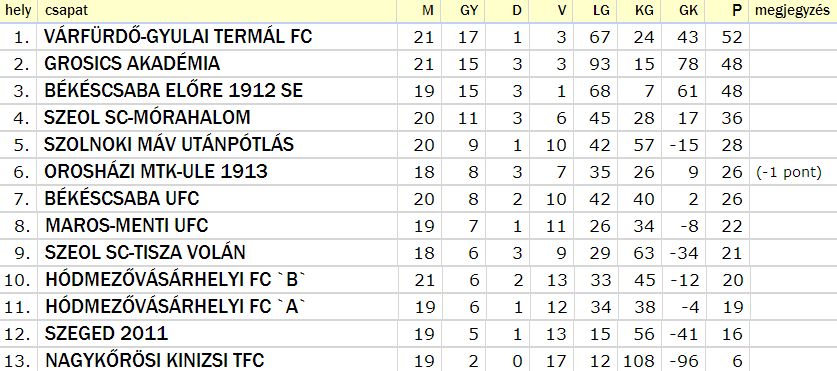
Task: Select the 'P' points column header
Action: tap(737, 11)
